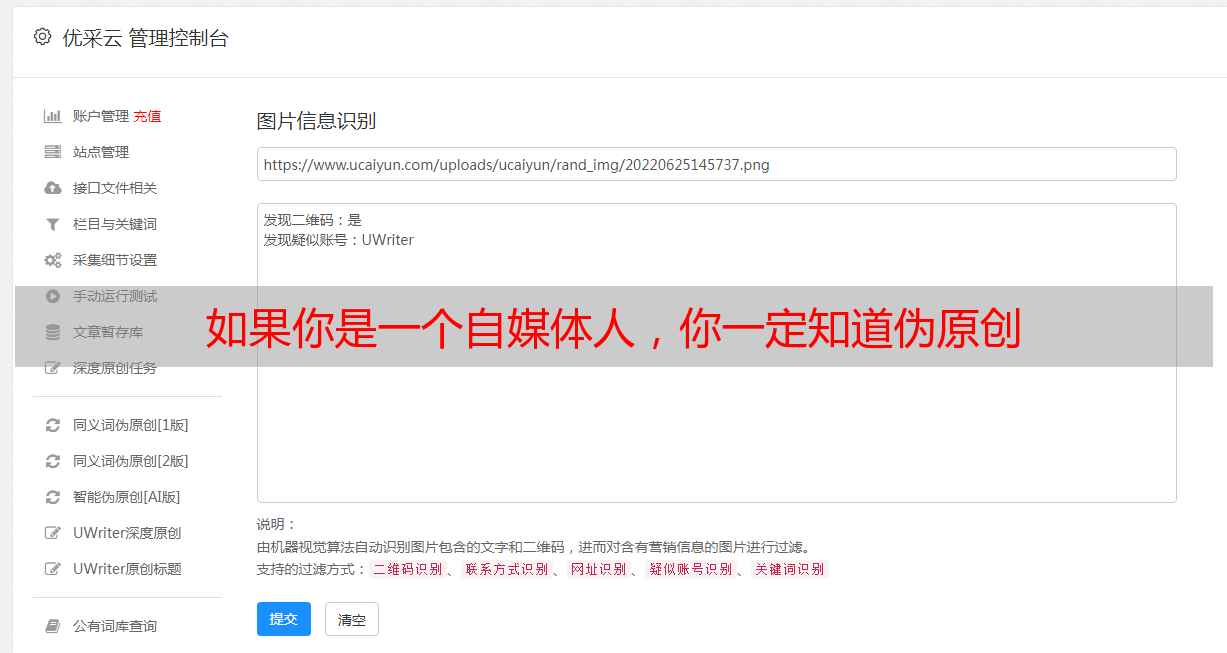Viewport: 1227px width, 653px height.
Task: Open the 充值 link
Action: [x=147, y=116]
